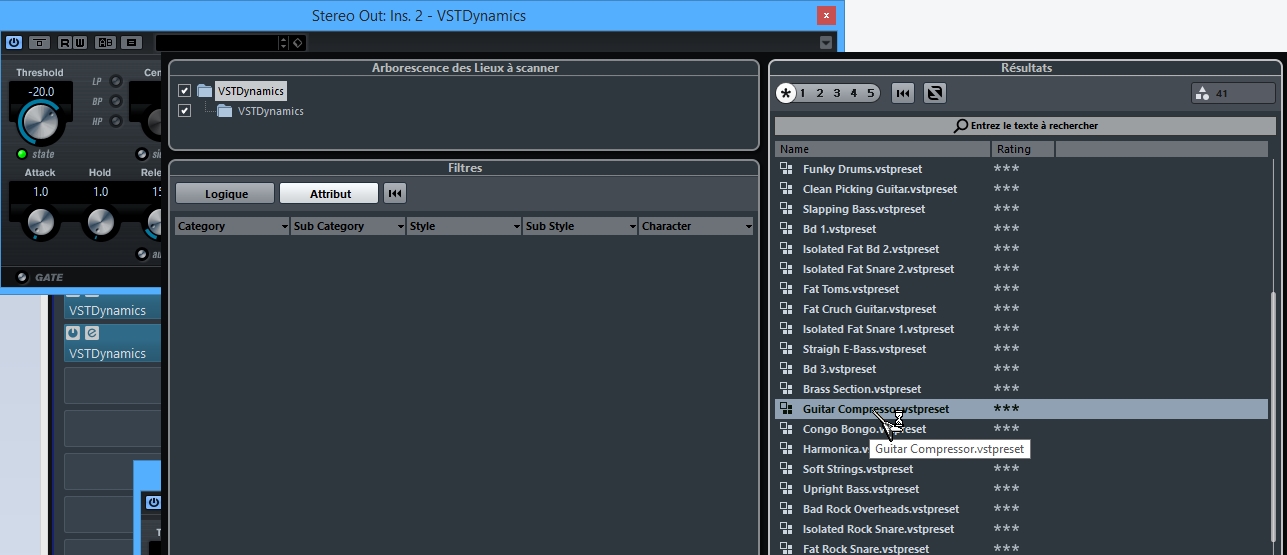Open editor 'e' of lower VSTDynamics insert

[91, 332]
